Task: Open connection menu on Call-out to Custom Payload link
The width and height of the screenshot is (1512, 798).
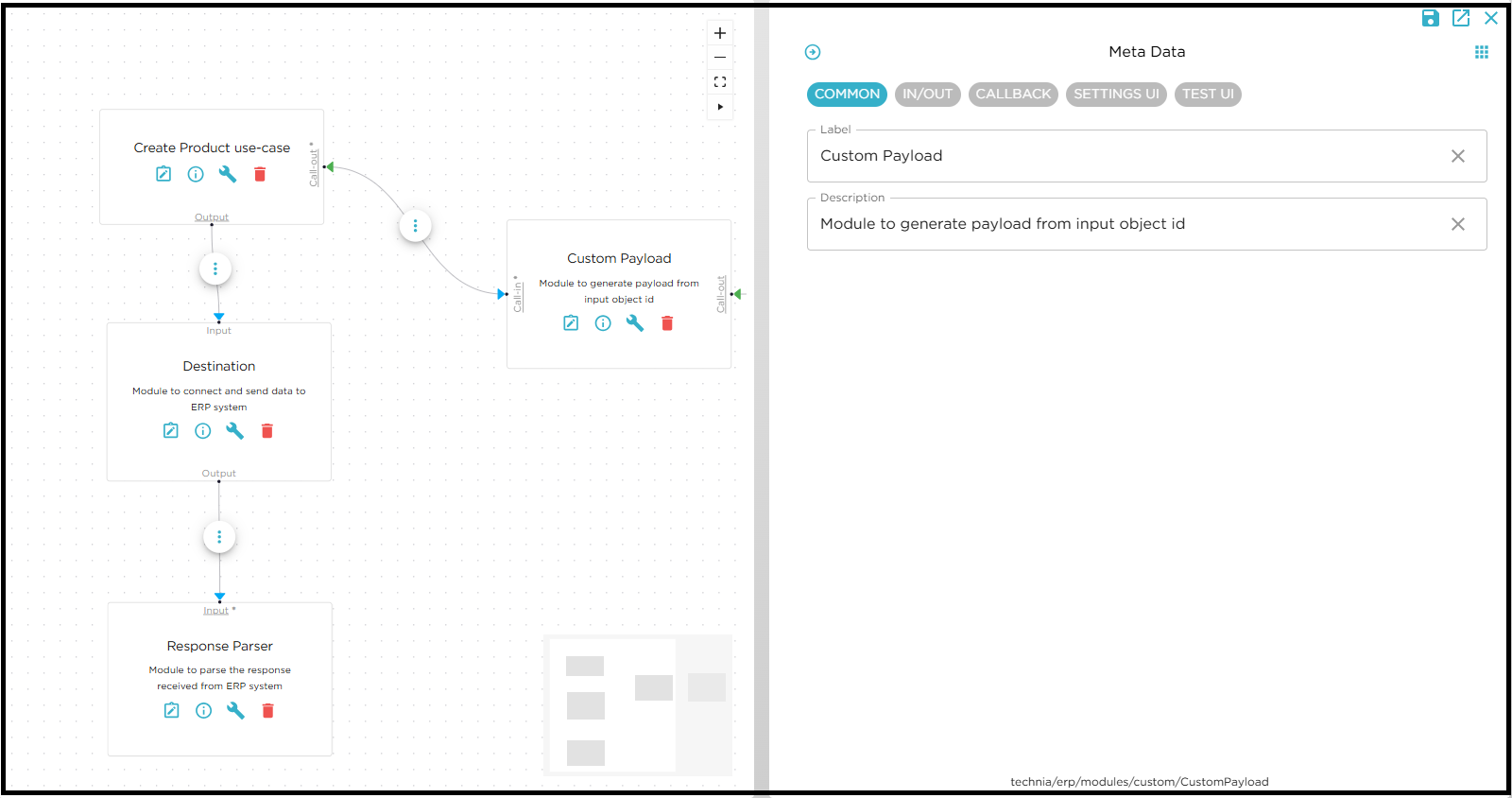Action: [415, 226]
